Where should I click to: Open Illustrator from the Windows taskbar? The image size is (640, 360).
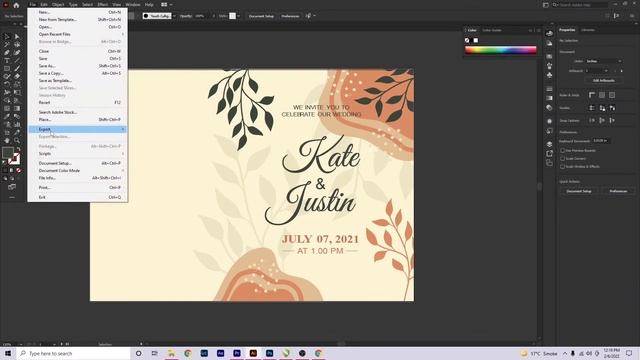tap(253, 353)
